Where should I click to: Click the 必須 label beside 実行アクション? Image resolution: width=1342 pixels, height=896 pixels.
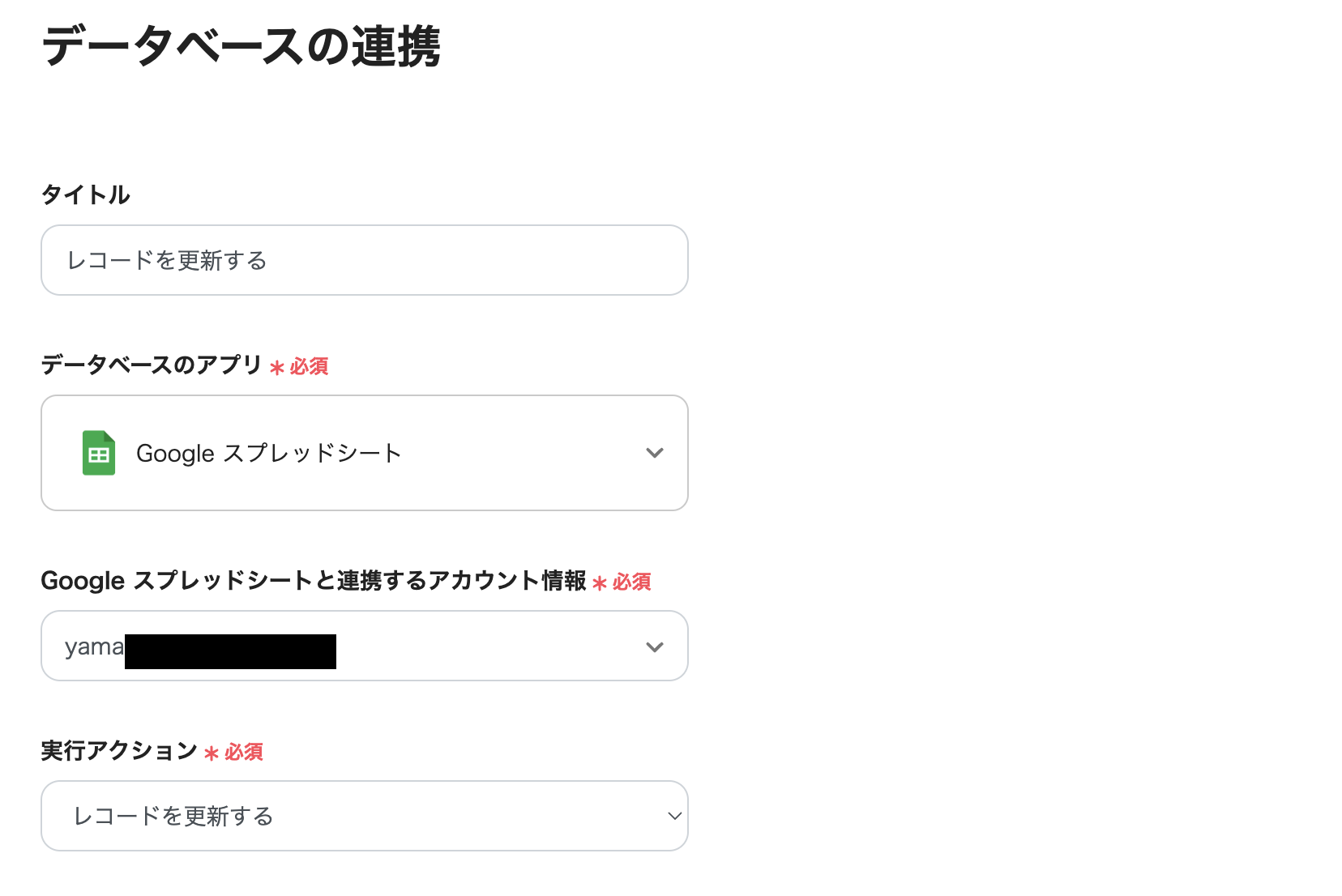(x=245, y=753)
